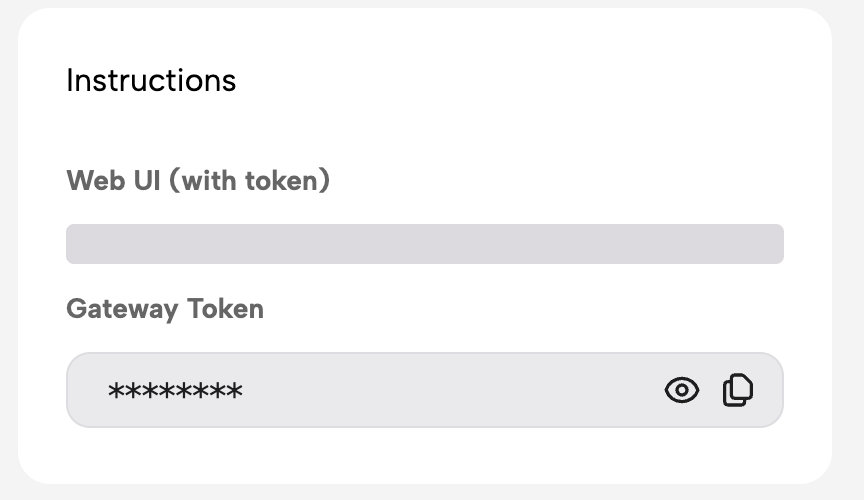Click the Instructions heading
This screenshot has height=500, width=864.
151,80
